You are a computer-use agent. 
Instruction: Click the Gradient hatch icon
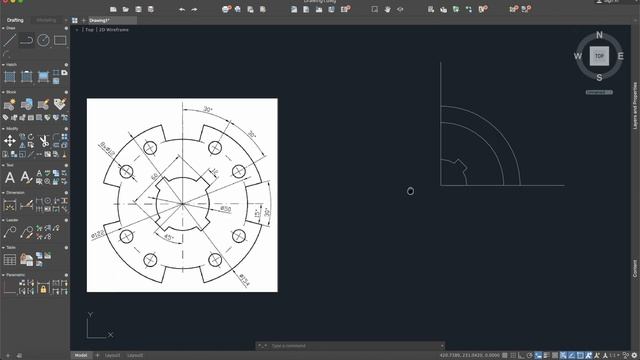coord(43,76)
